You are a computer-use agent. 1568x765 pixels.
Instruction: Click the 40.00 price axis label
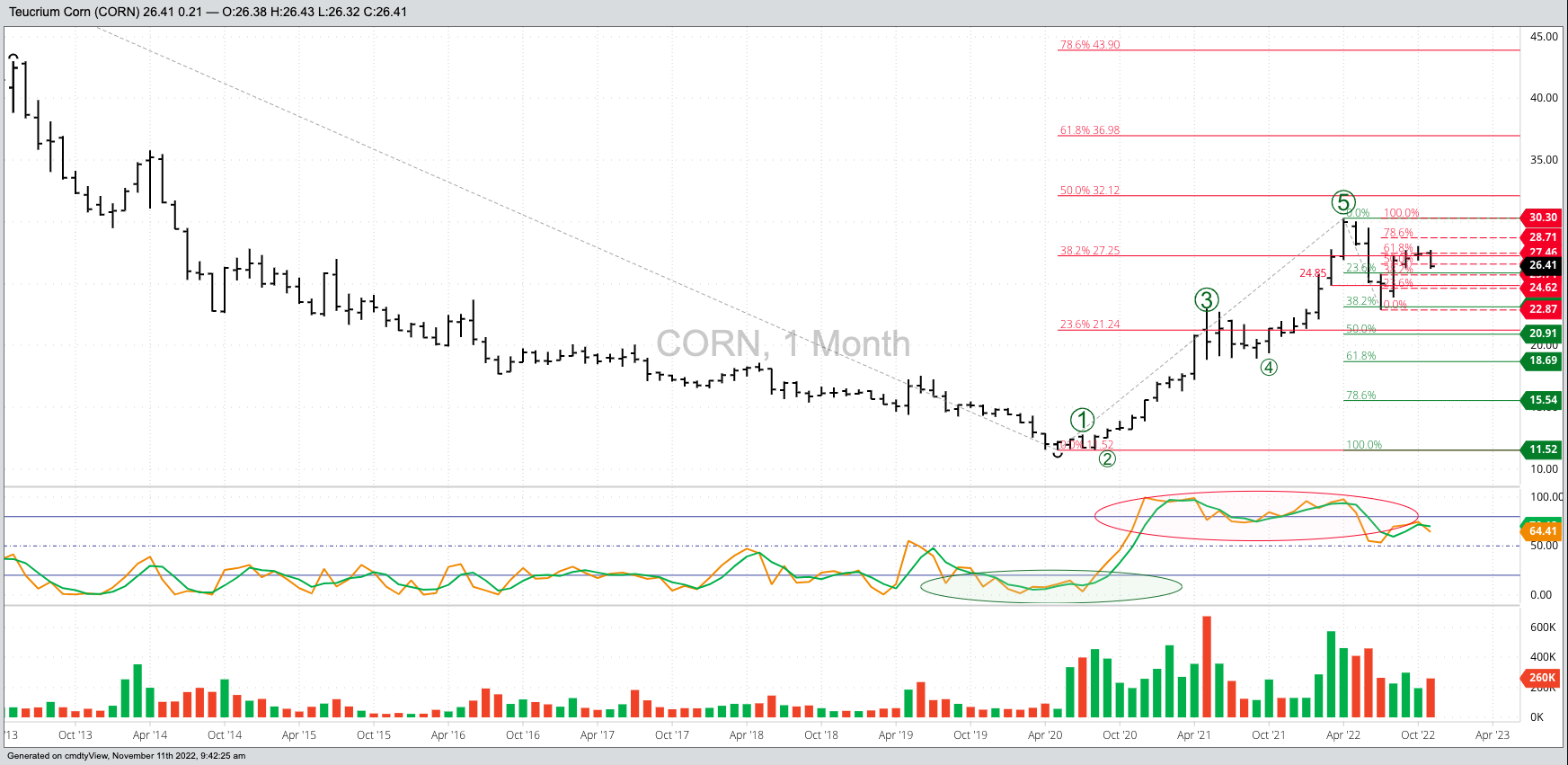tap(1544, 98)
